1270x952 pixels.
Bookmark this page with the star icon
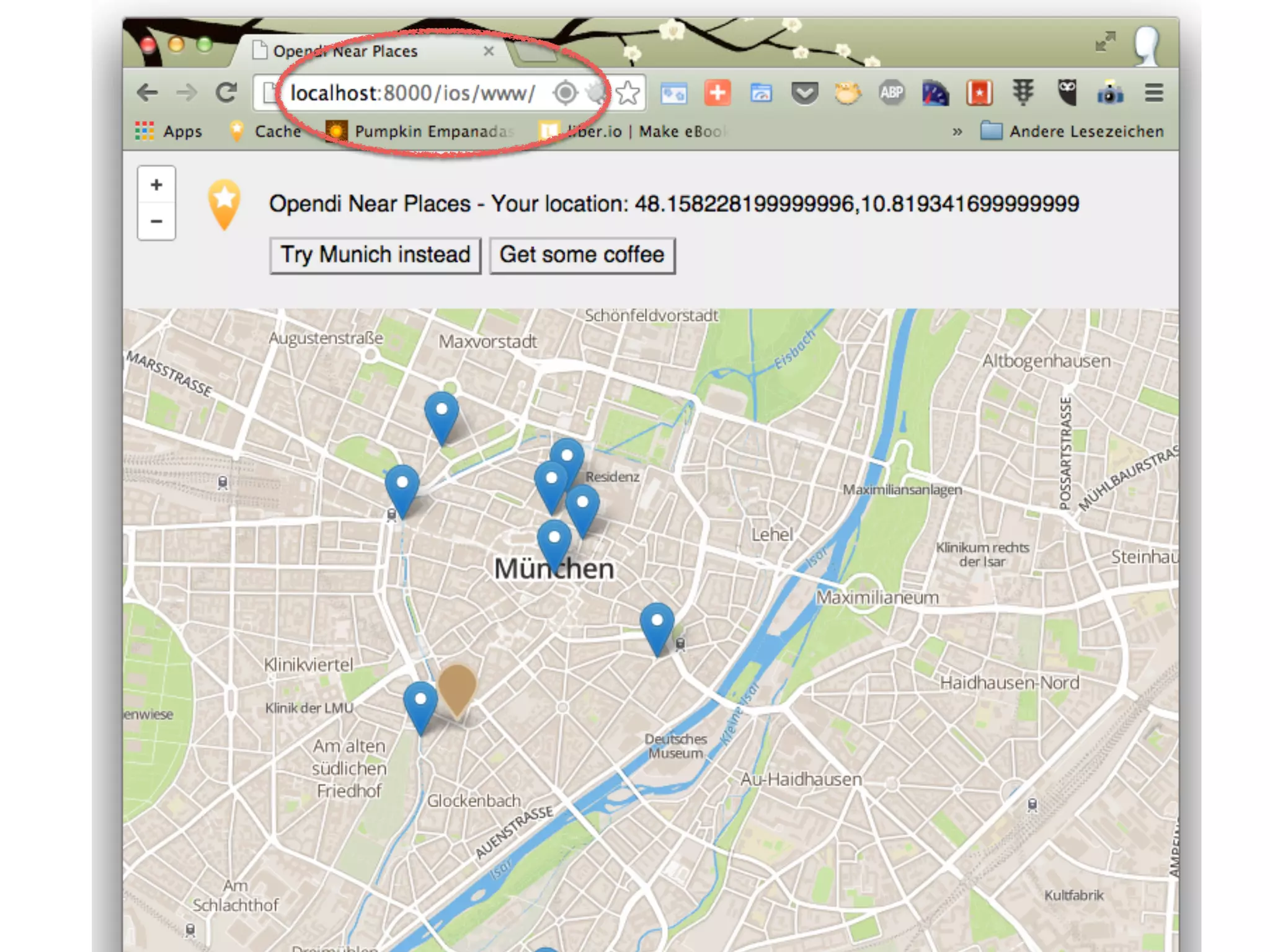(628, 93)
